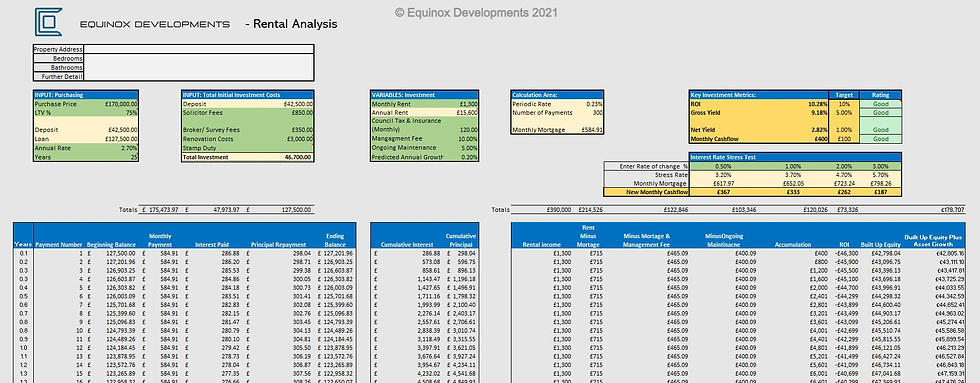Select the Years value 25

134,157
